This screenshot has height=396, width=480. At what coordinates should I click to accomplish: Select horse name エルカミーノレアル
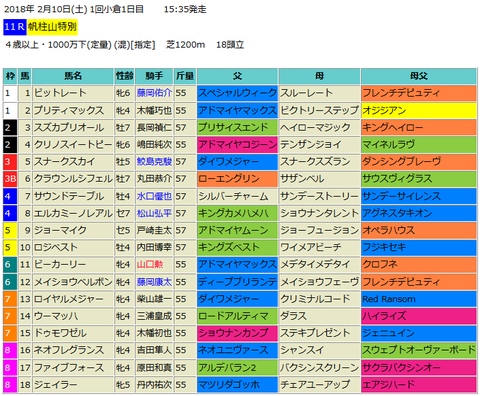tap(73, 213)
